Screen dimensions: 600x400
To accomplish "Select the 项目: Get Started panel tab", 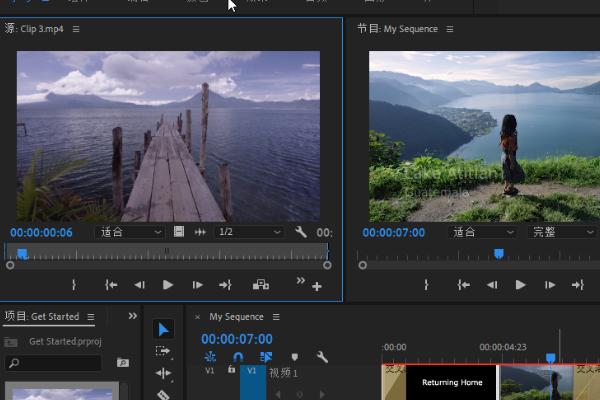I will [42, 317].
